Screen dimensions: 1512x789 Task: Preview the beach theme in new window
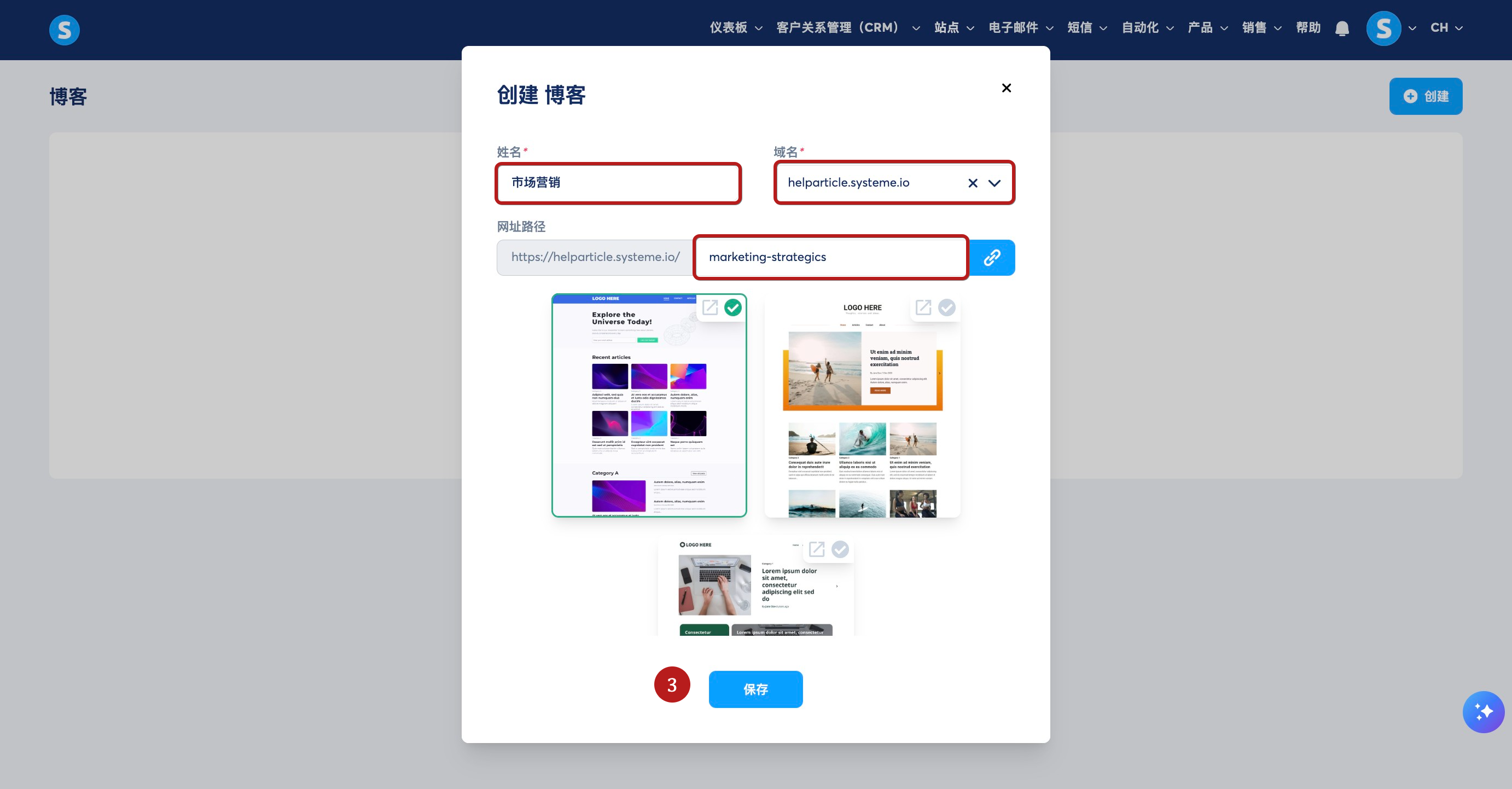[x=923, y=307]
